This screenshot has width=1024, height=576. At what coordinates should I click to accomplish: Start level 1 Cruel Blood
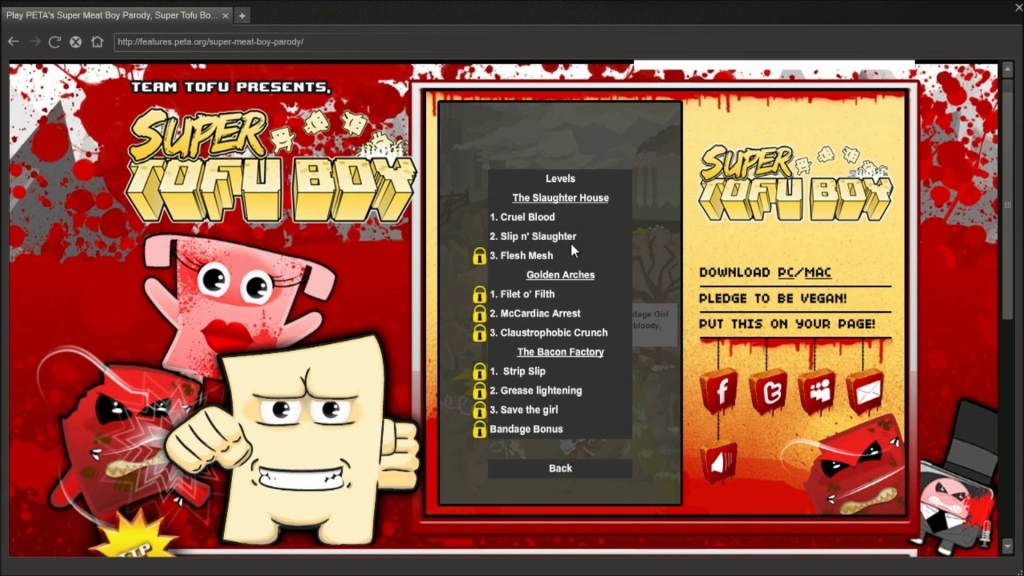(x=522, y=217)
